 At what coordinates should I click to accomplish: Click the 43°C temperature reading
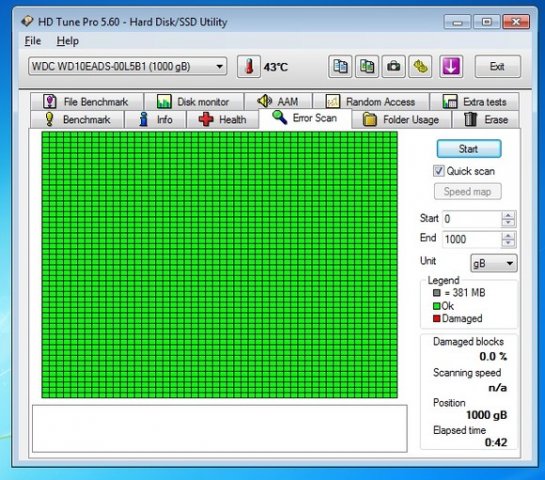point(276,67)
